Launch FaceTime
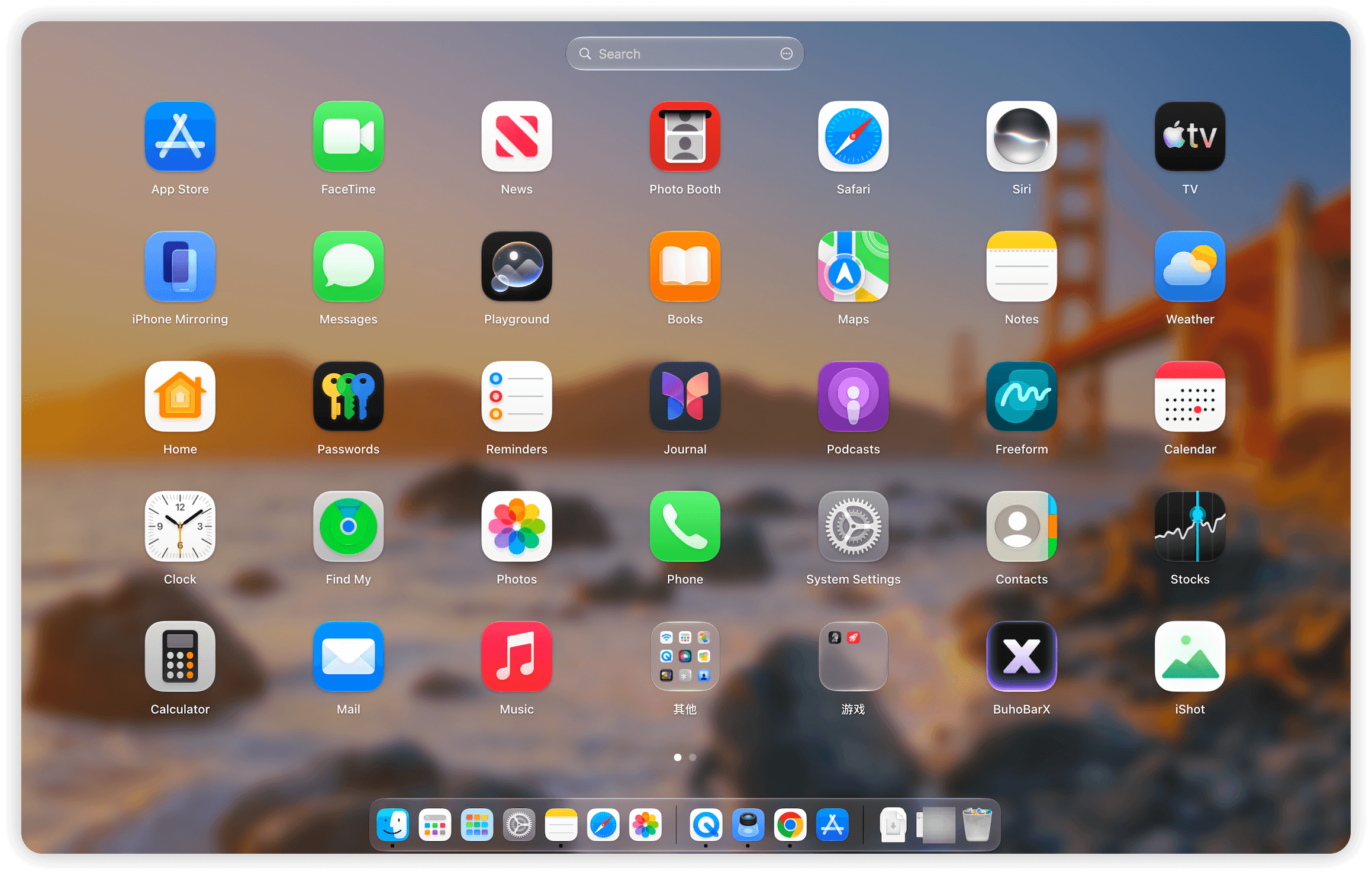 coord(348,136)
